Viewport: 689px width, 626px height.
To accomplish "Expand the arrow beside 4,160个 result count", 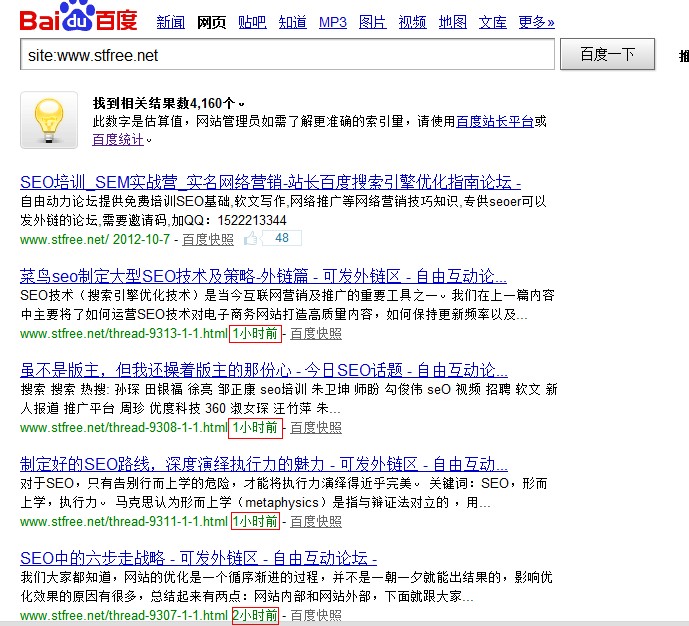I will [242, 104].
